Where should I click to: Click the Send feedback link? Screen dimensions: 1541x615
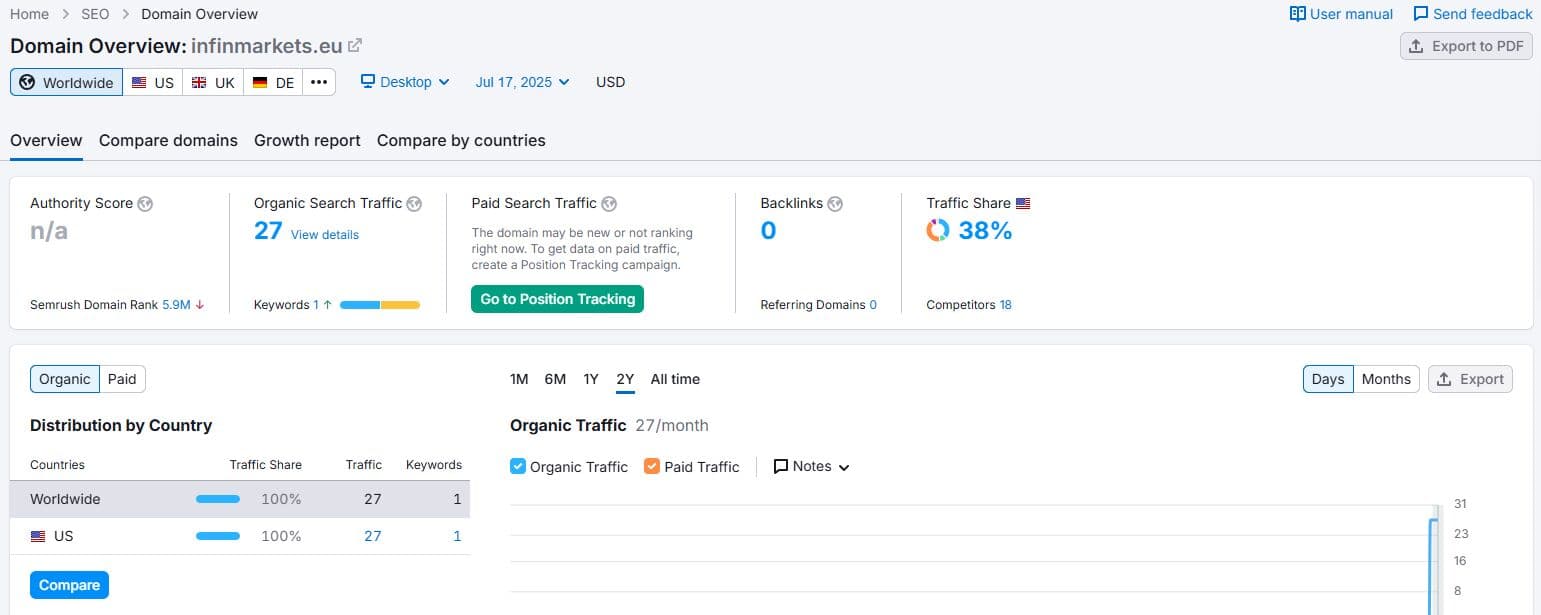point(1472,14)
